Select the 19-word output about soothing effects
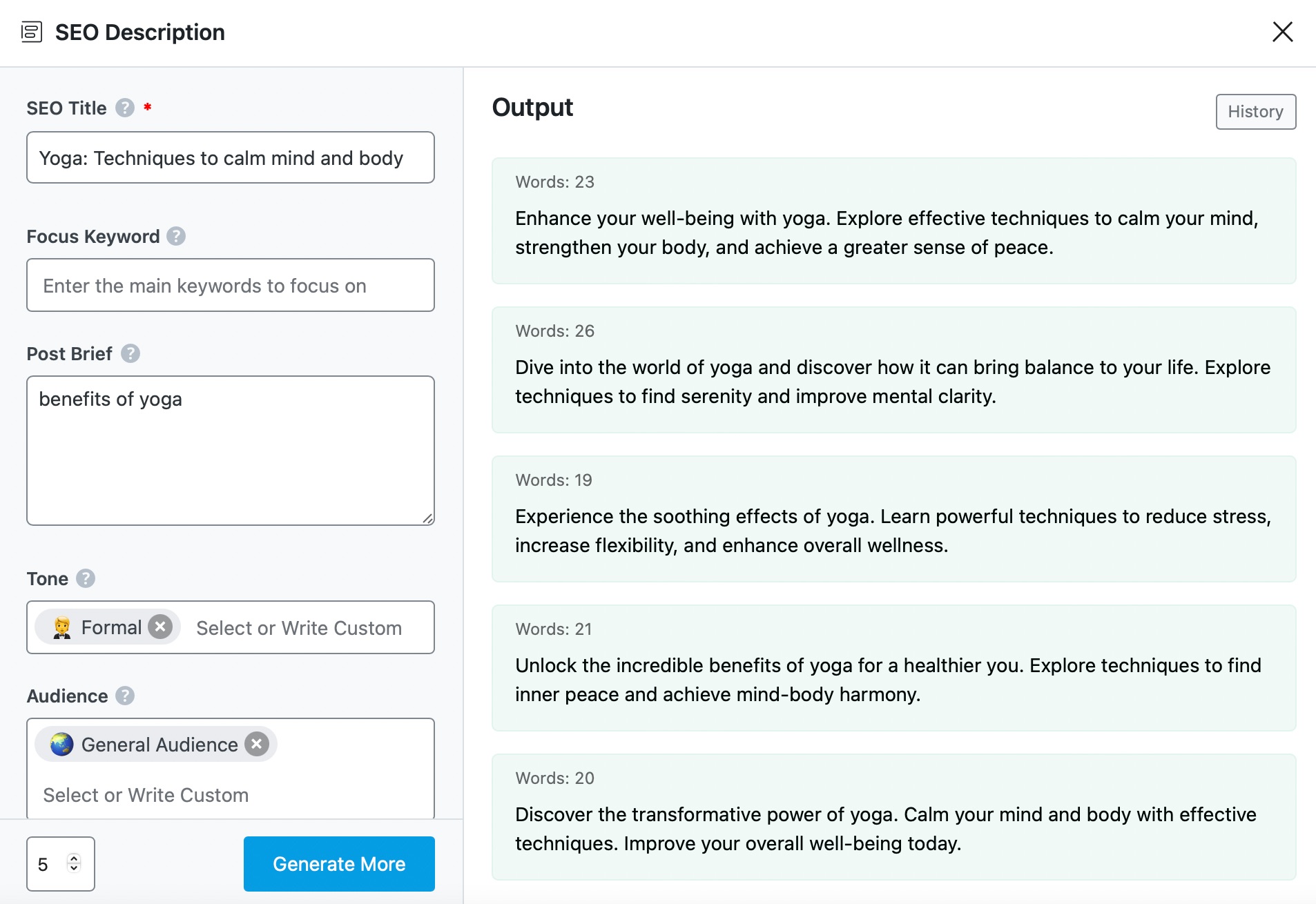Viewport: 1316px width, 904px height. click(893, 519)
